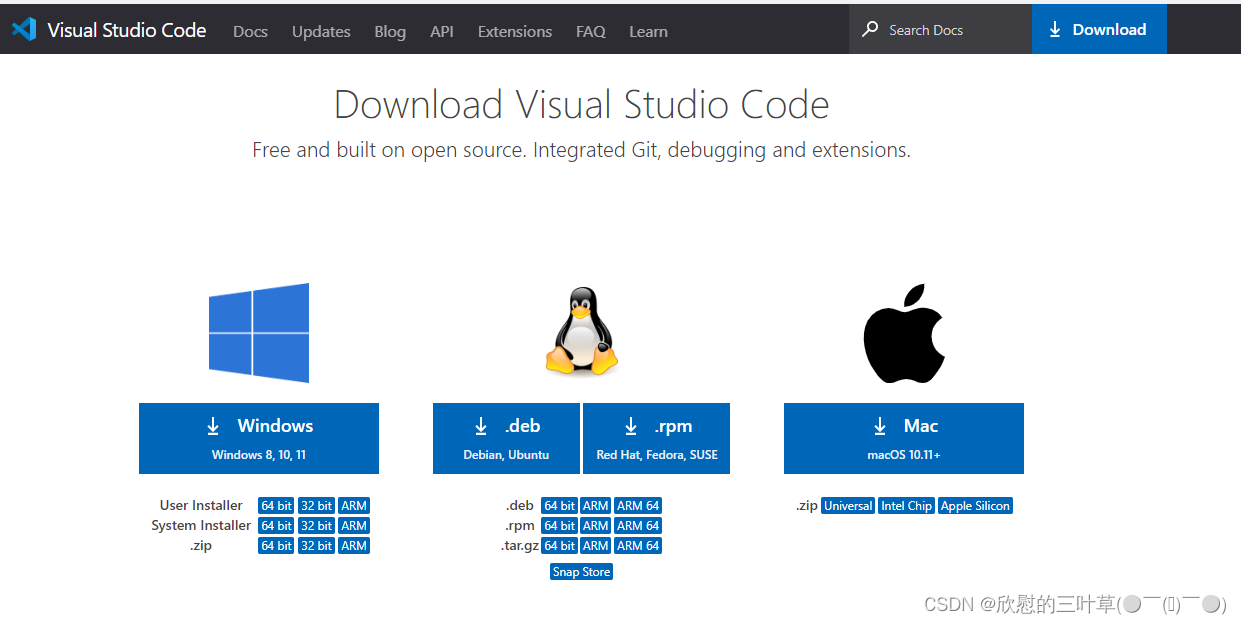Get Windows .zip ARM
The width and height of the screenshot is (1241, 624).
point(354,546)
